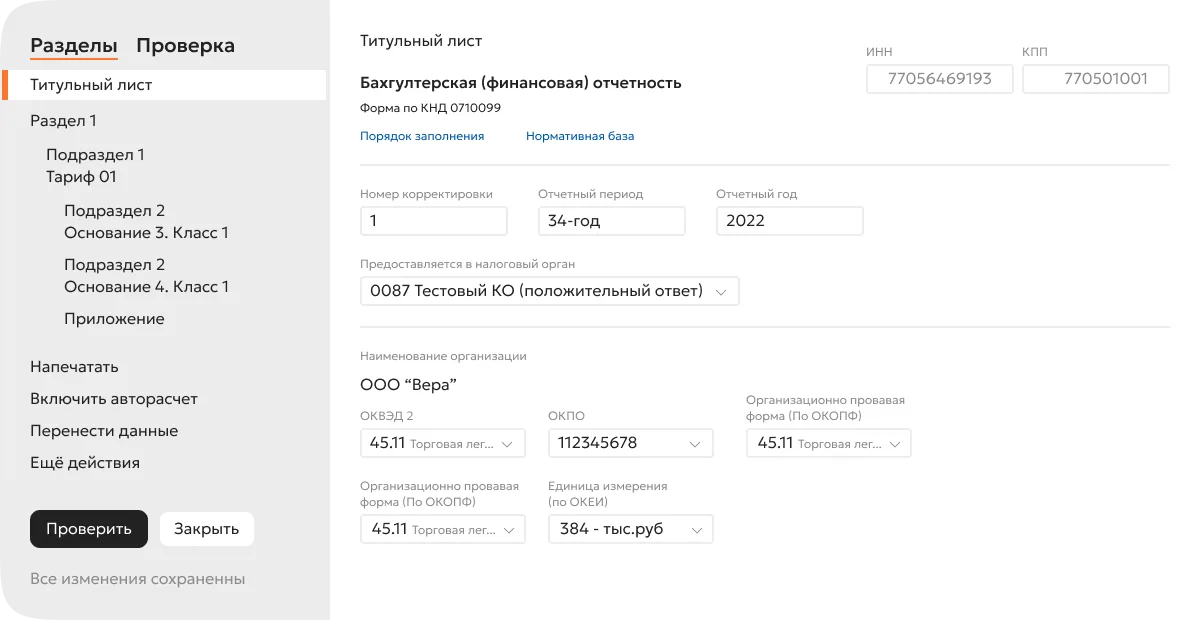Click Бахгултерская (финансовая) отчетность heading

click(x=521, y=83)
